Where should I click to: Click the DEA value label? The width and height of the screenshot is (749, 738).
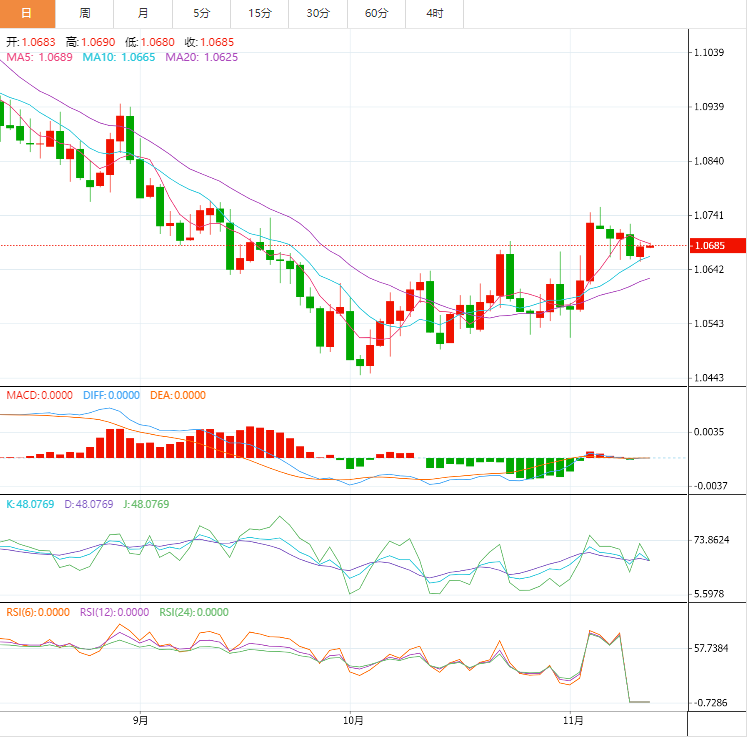pyautogui.click(x=178, y=395)
